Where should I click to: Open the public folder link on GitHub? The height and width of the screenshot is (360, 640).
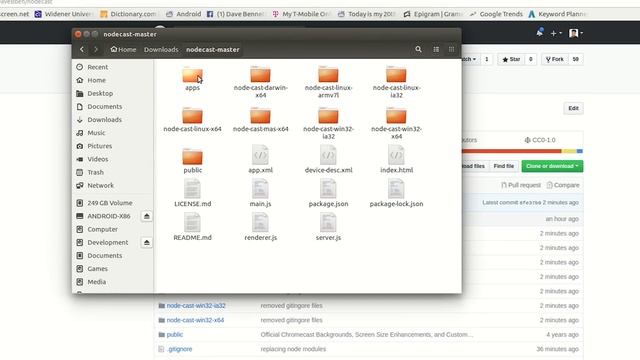pos(175,335)
